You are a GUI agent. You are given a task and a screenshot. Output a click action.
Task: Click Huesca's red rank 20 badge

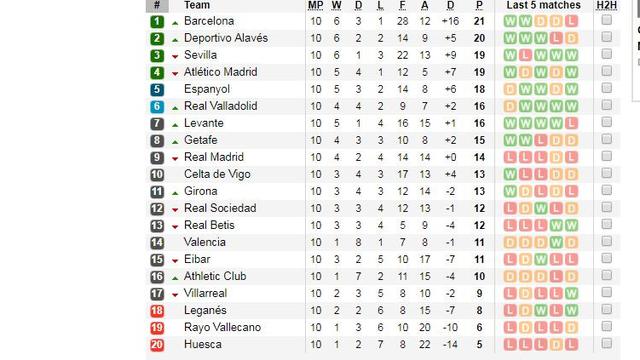157,344
